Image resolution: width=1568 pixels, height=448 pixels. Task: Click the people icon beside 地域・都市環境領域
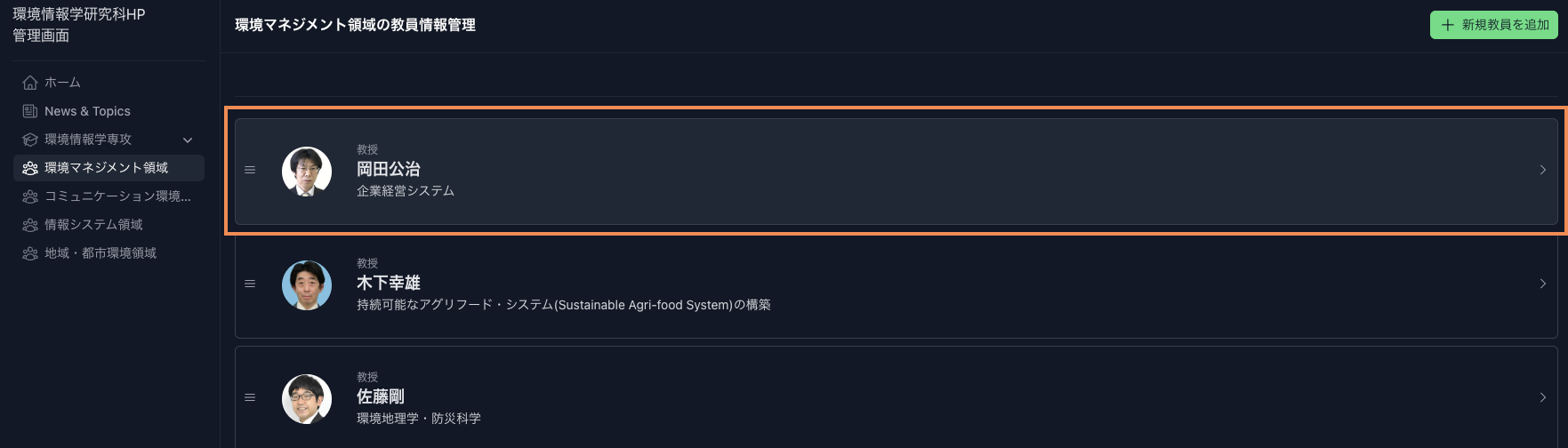point(30,253)
